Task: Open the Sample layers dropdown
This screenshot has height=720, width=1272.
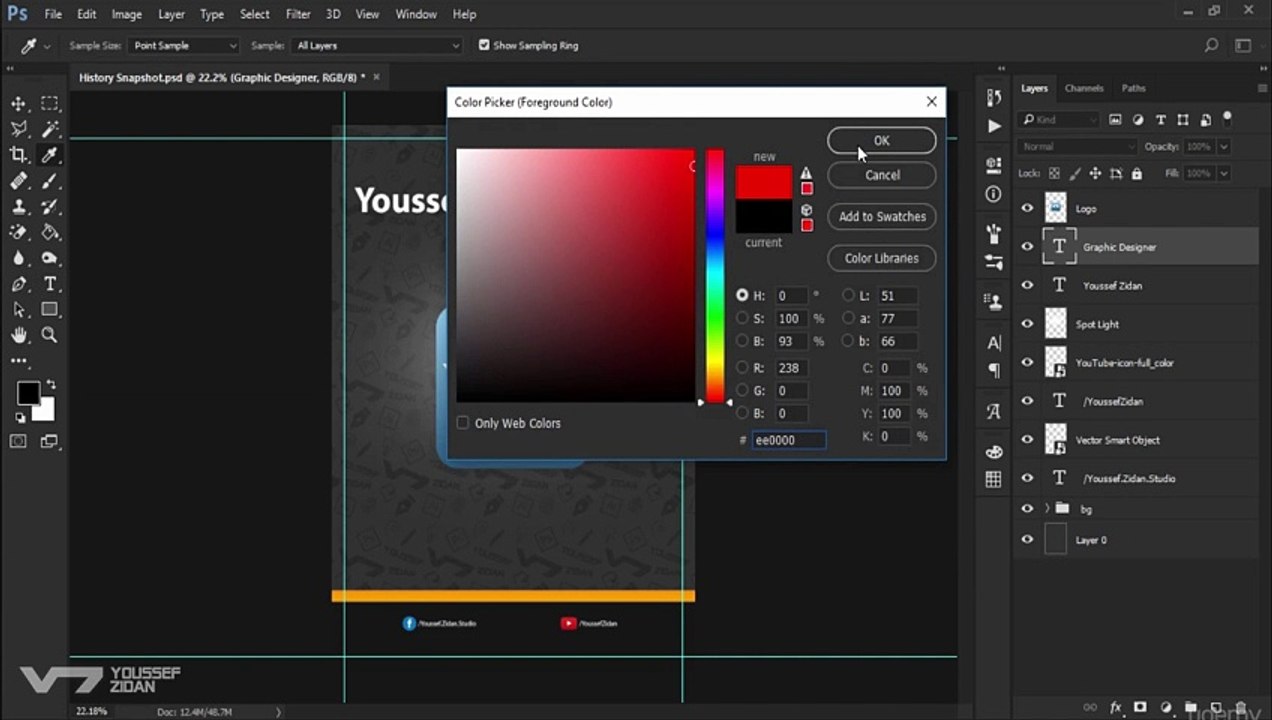Action: coord(378,45)
